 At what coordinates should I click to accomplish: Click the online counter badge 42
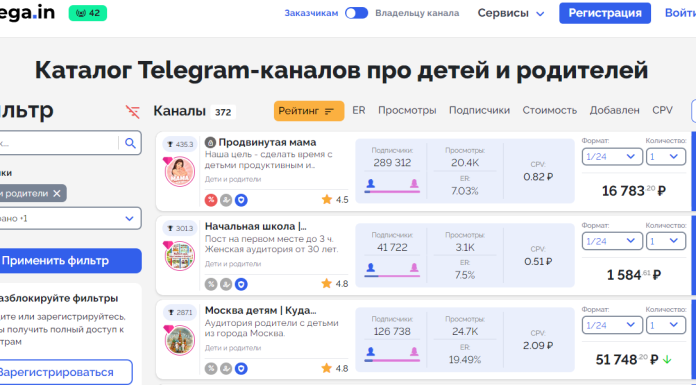tap(88, 13)
